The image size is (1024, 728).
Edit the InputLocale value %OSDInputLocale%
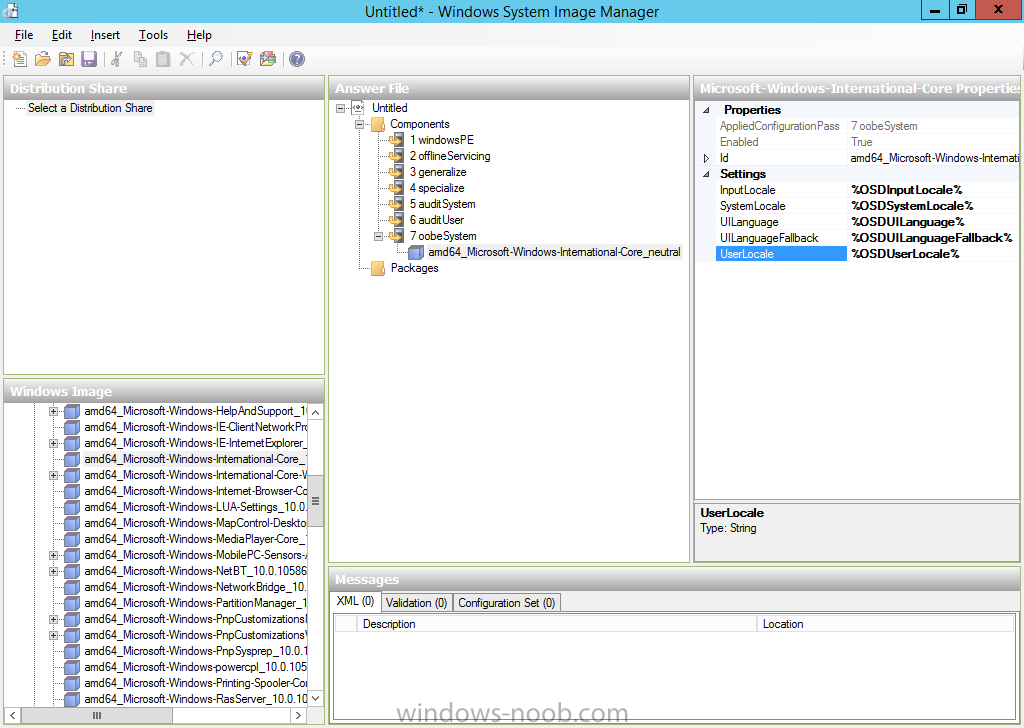[x=934, y=190]
